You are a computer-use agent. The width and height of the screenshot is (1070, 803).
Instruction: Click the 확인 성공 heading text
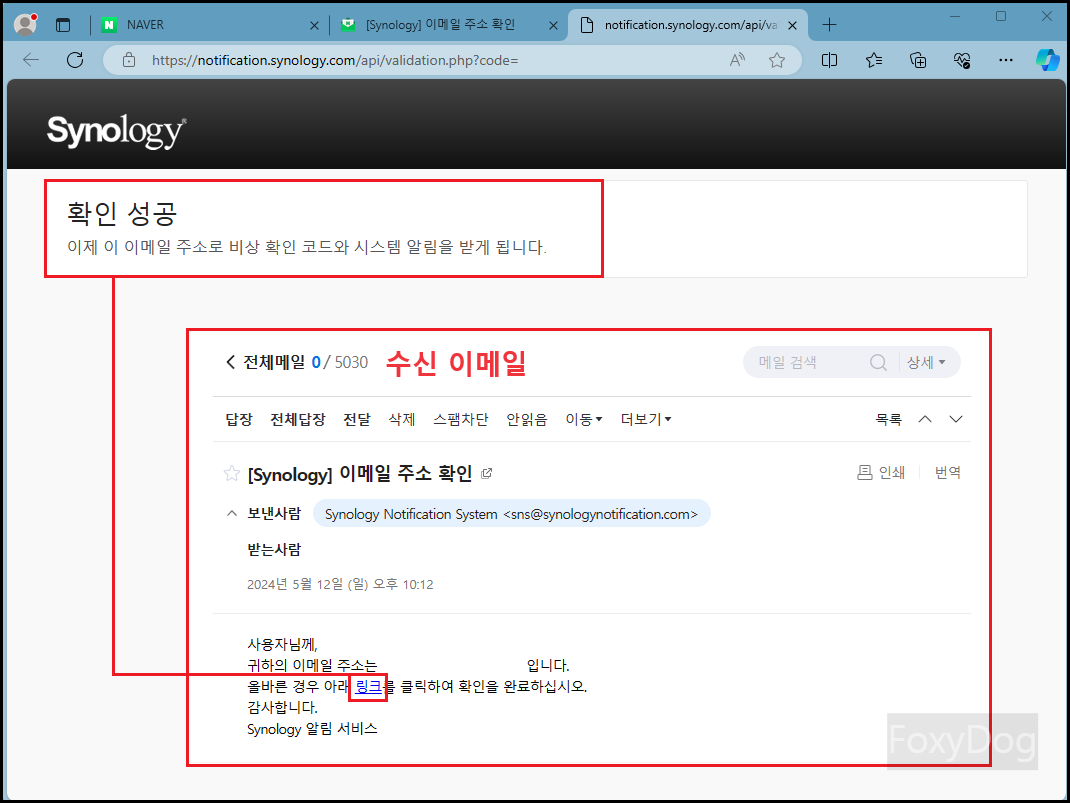pyautogui.click(x=122, y=214)
